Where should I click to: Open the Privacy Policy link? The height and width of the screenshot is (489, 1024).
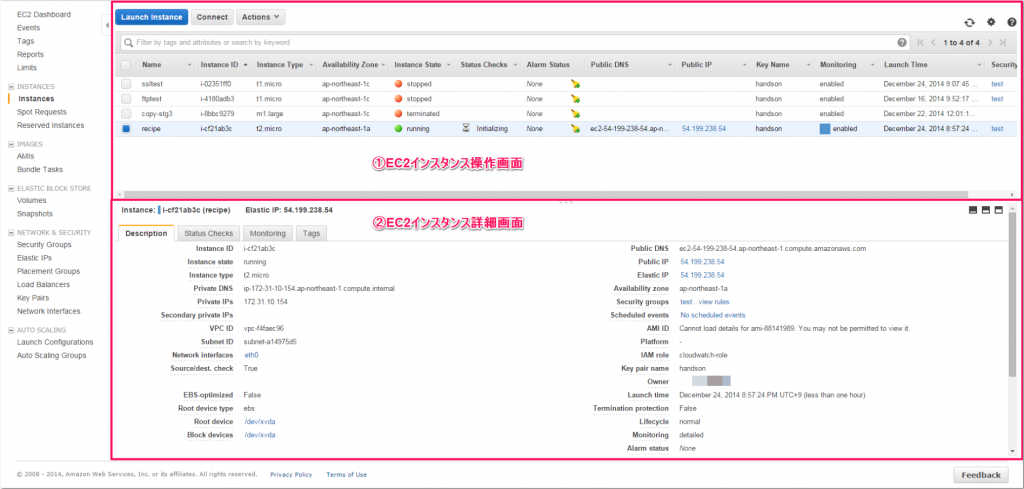291,475
